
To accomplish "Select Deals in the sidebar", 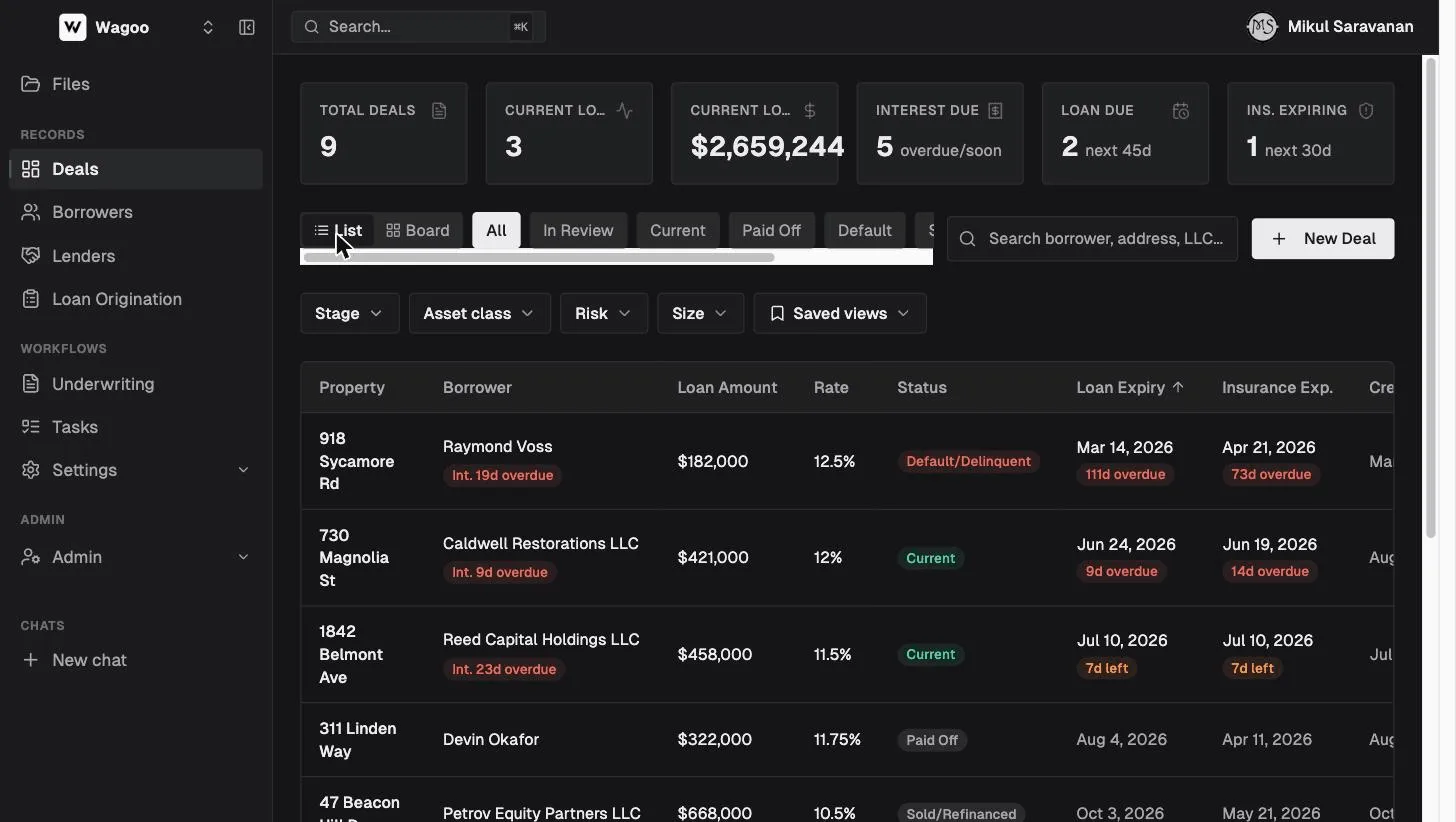I will click(x=136, y=169).
